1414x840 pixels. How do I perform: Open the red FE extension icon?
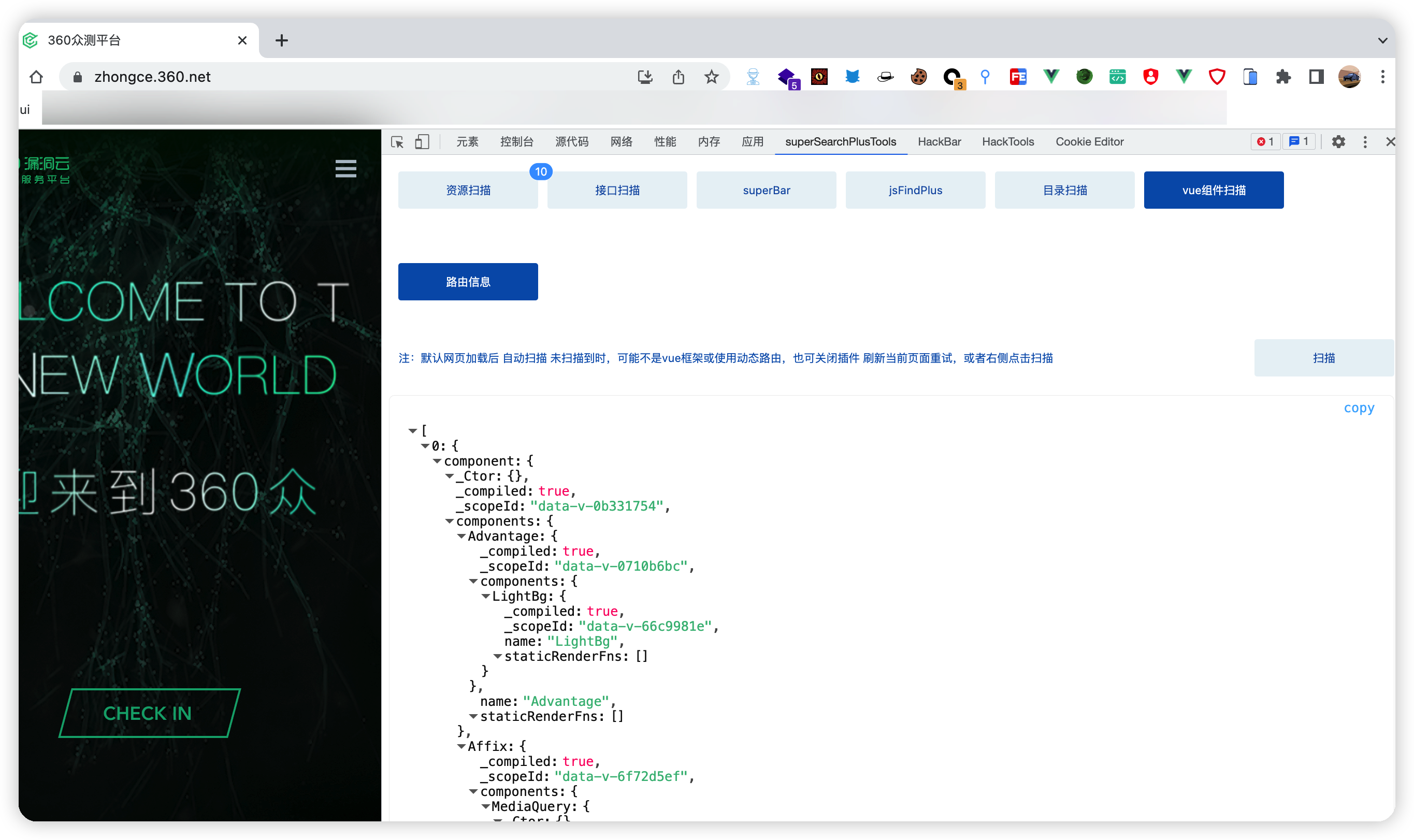coord(1018,77)
